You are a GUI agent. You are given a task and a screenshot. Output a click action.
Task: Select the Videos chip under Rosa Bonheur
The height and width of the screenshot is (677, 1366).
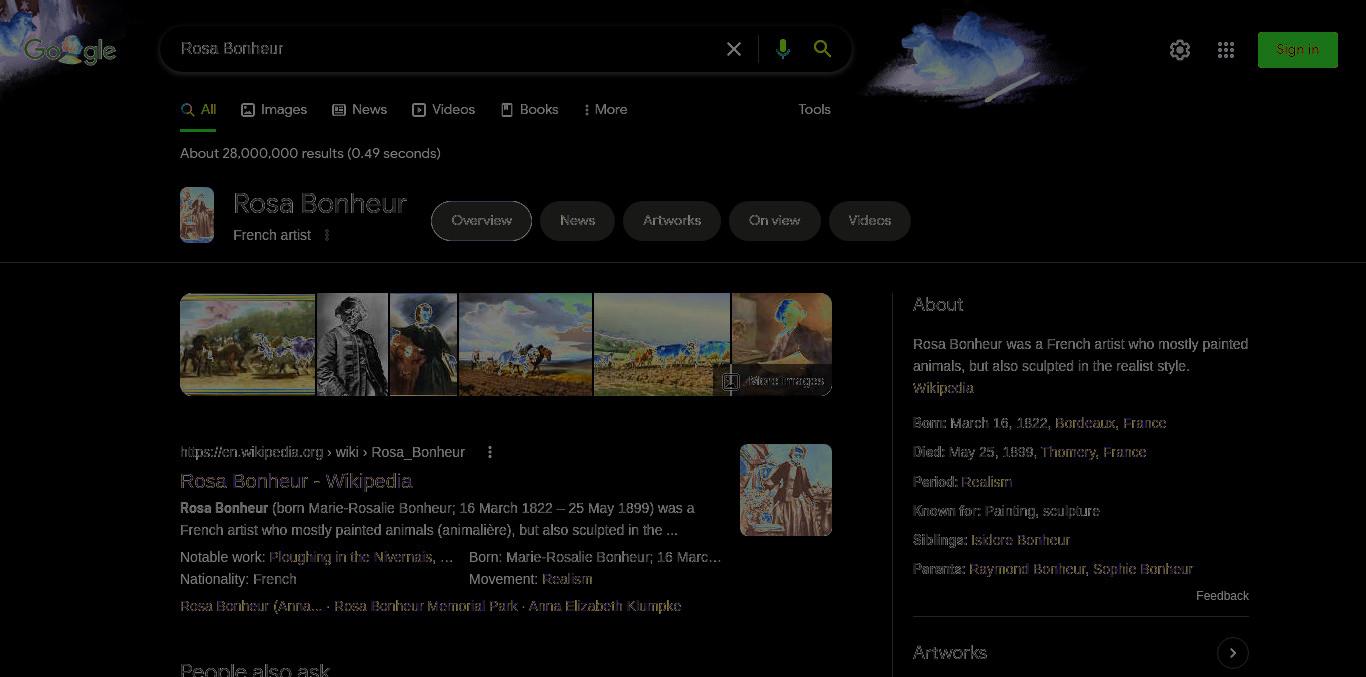pyautogui.click(x=869, y=221)
